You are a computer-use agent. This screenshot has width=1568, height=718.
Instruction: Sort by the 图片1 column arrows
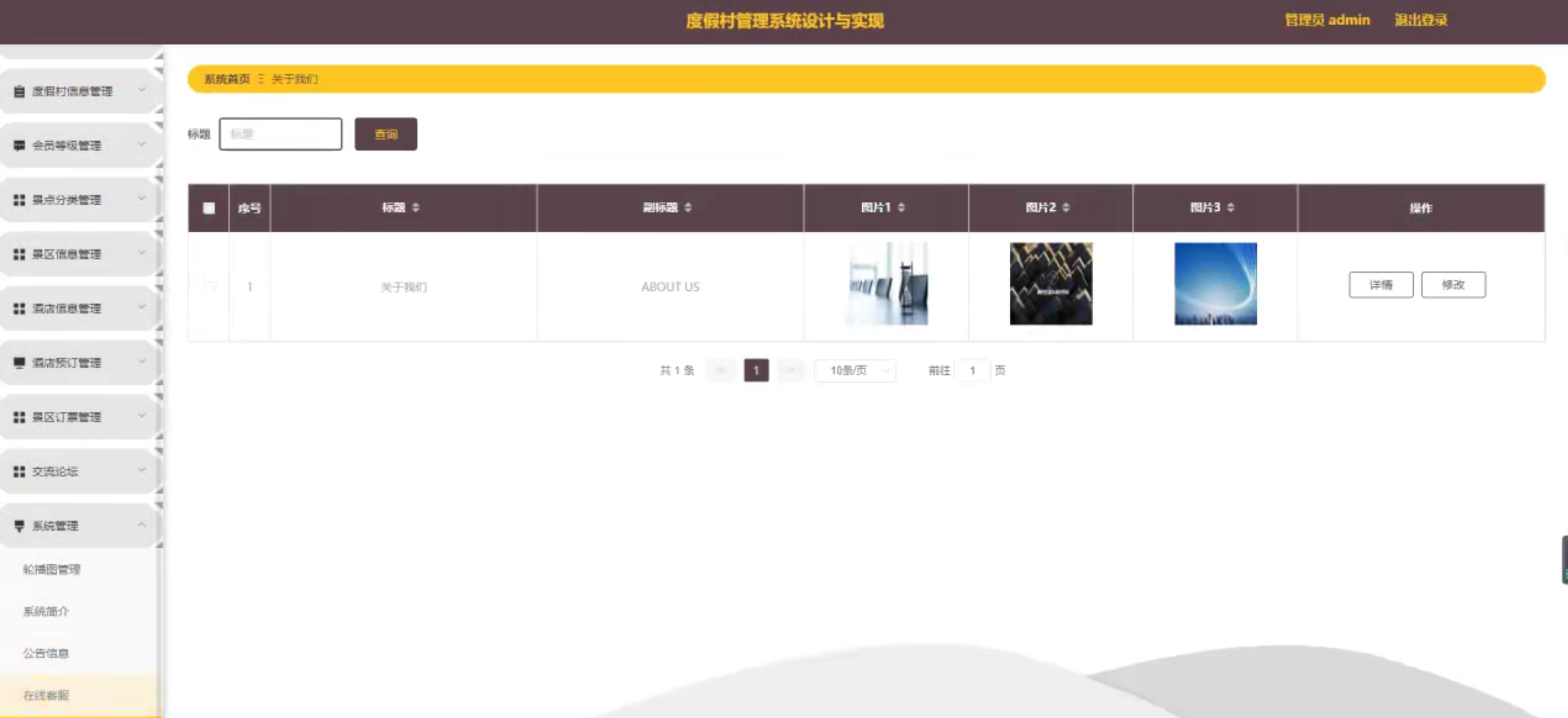click(x=902, y=207)
